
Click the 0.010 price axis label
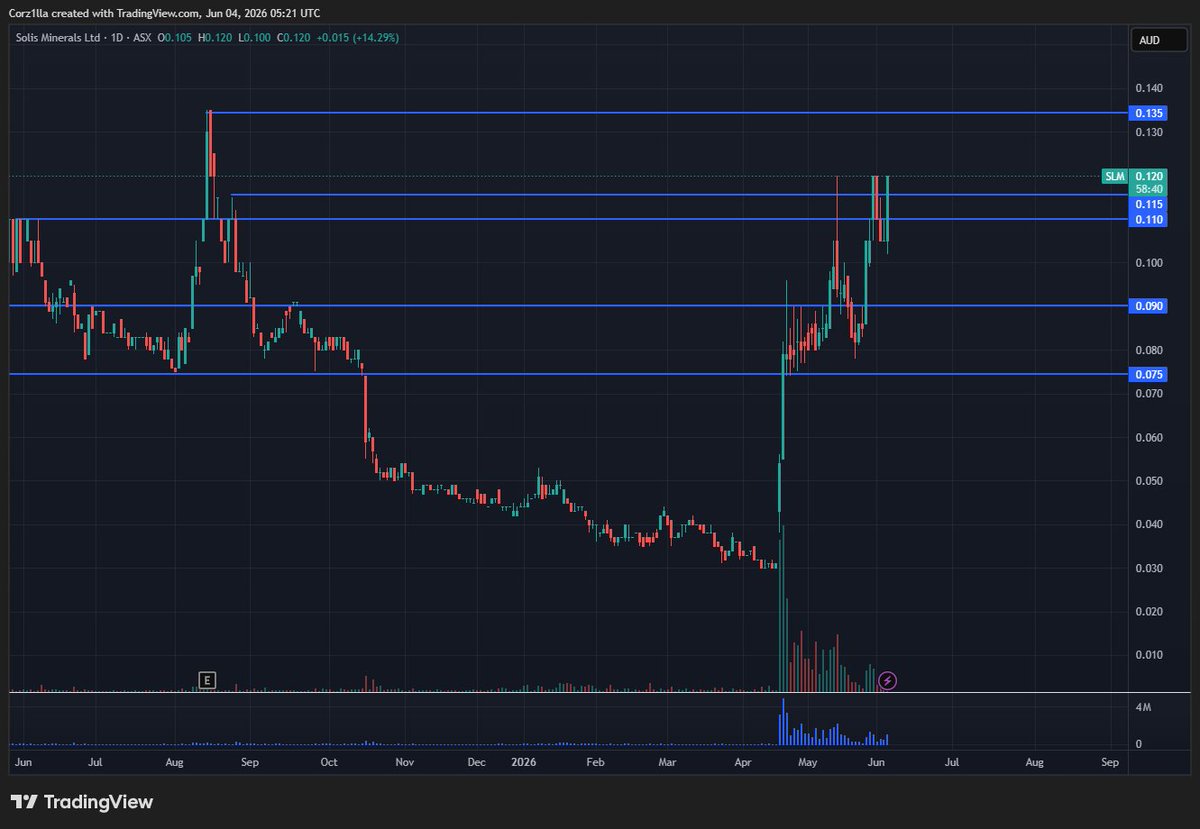pyautogui.click(x=1149, y=655)
